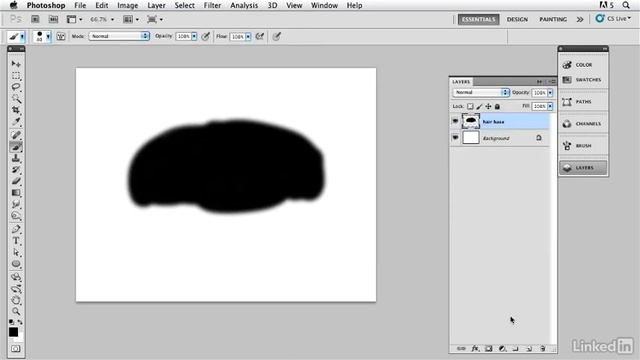Open the layer blend mode dropdown

(481, 93)
